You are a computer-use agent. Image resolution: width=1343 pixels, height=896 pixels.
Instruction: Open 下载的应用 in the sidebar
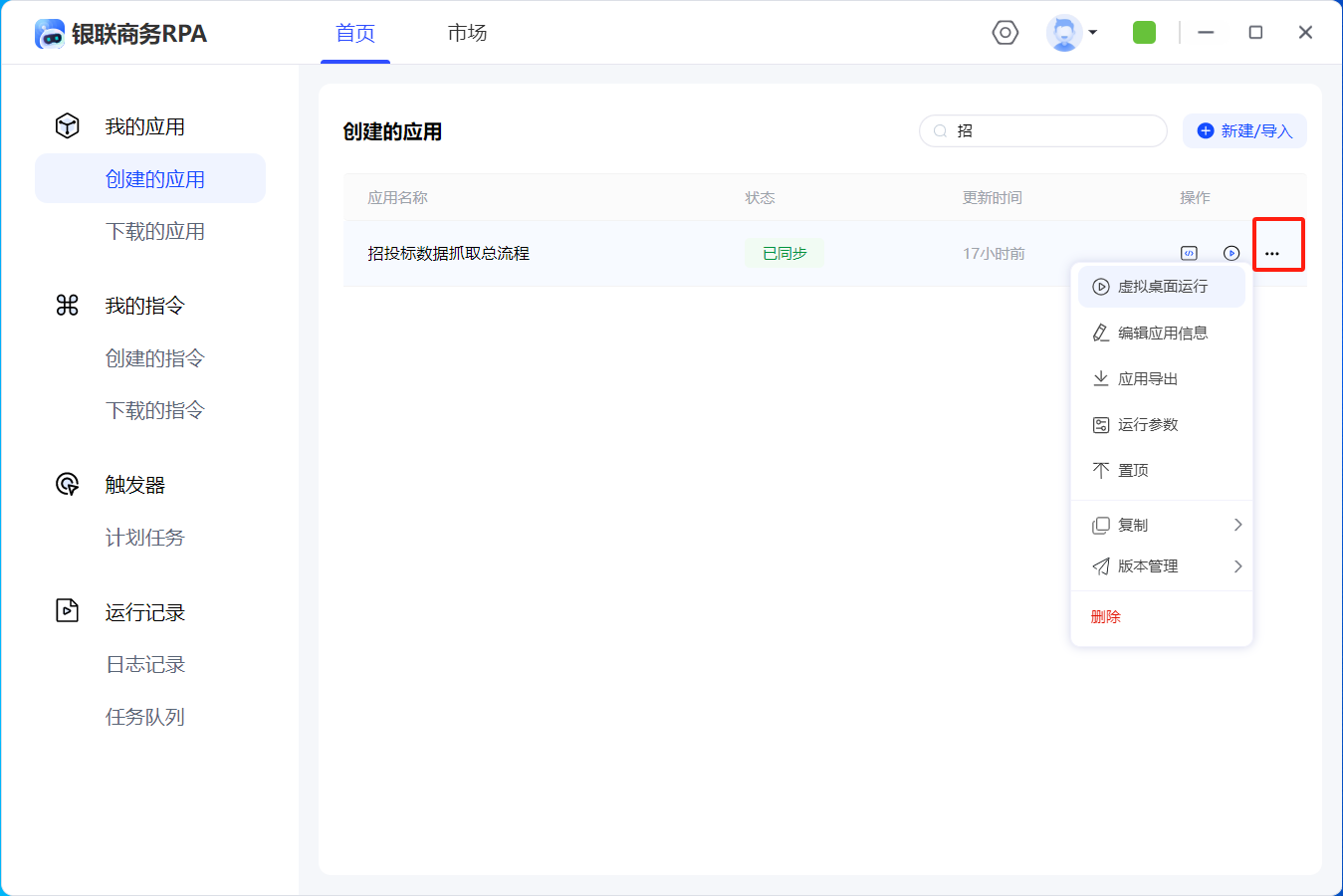155,231
